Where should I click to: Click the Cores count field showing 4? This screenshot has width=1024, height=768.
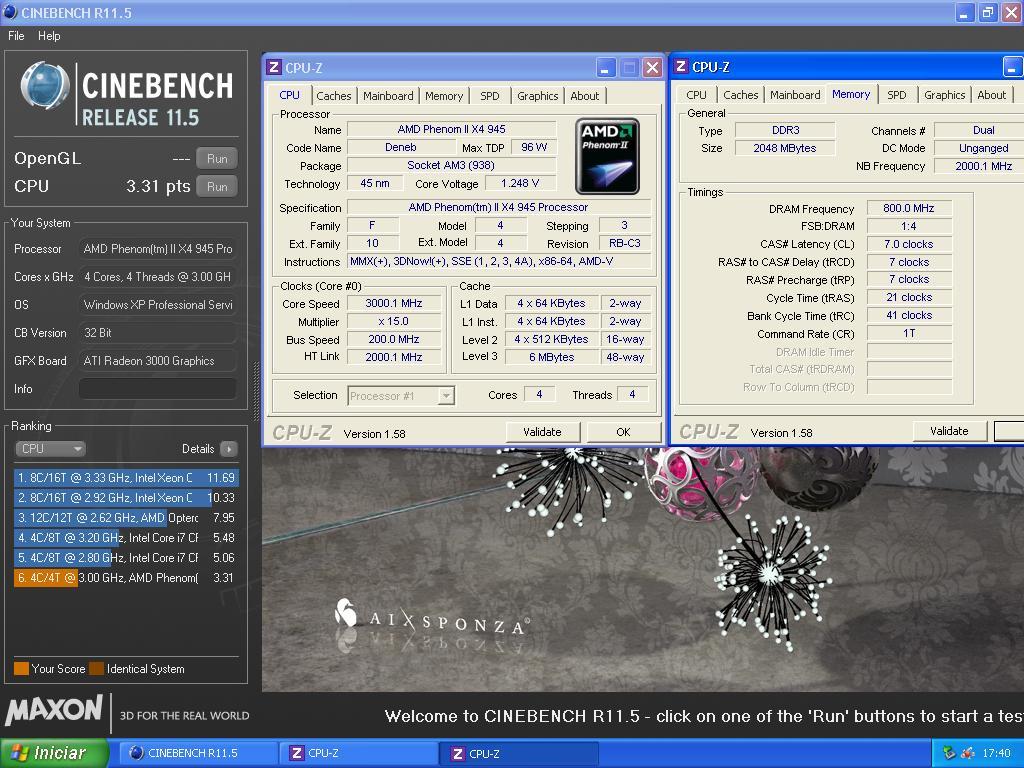point(539,394)
